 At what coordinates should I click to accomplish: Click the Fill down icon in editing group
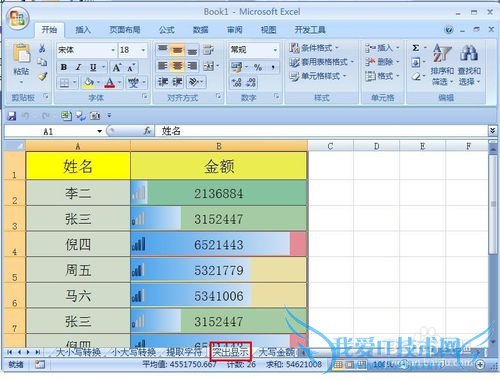pos(416,62)
